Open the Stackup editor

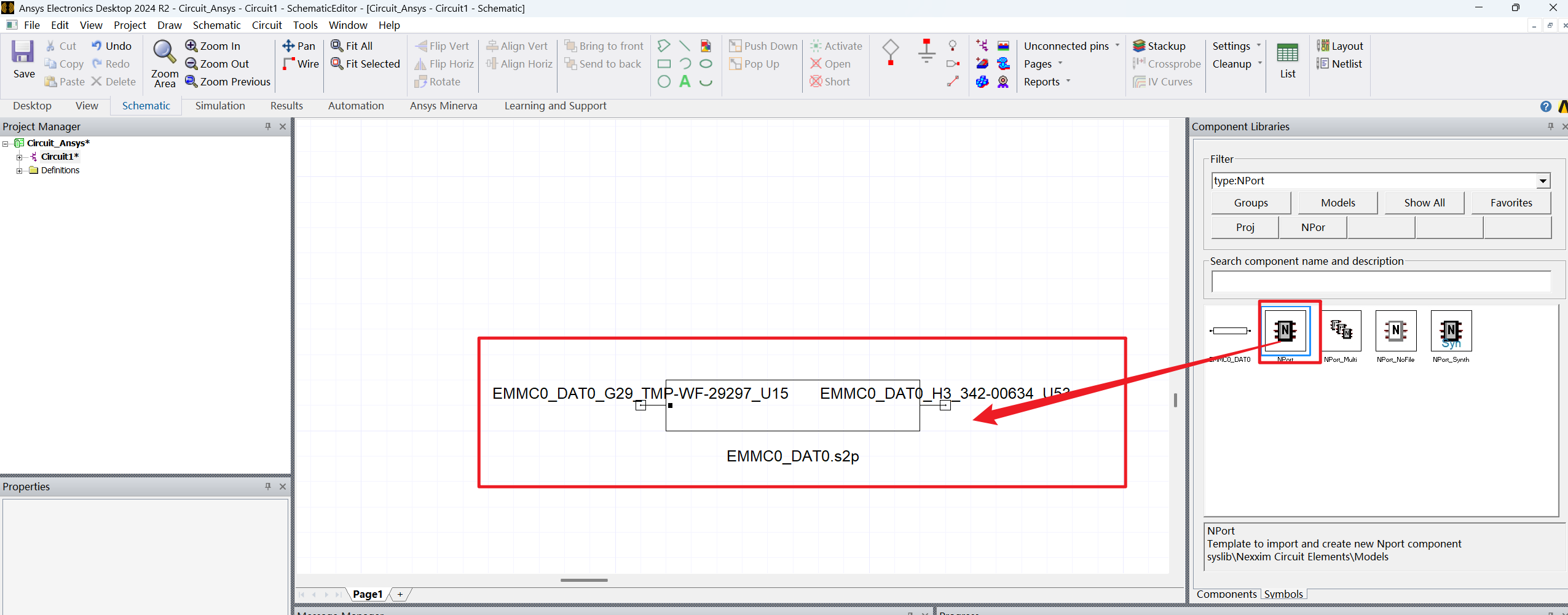coord(1159,46)
